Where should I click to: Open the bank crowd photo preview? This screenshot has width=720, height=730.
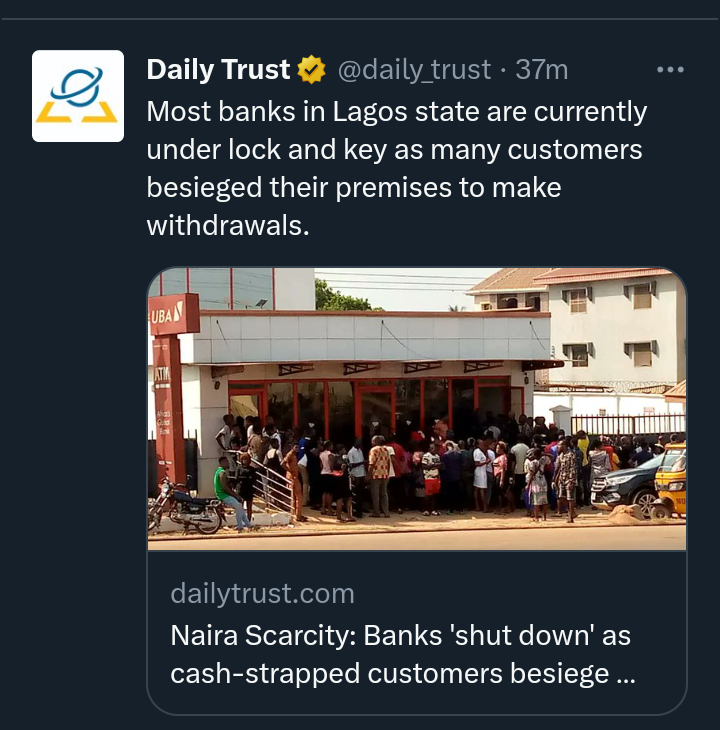[x=417, y=409]
